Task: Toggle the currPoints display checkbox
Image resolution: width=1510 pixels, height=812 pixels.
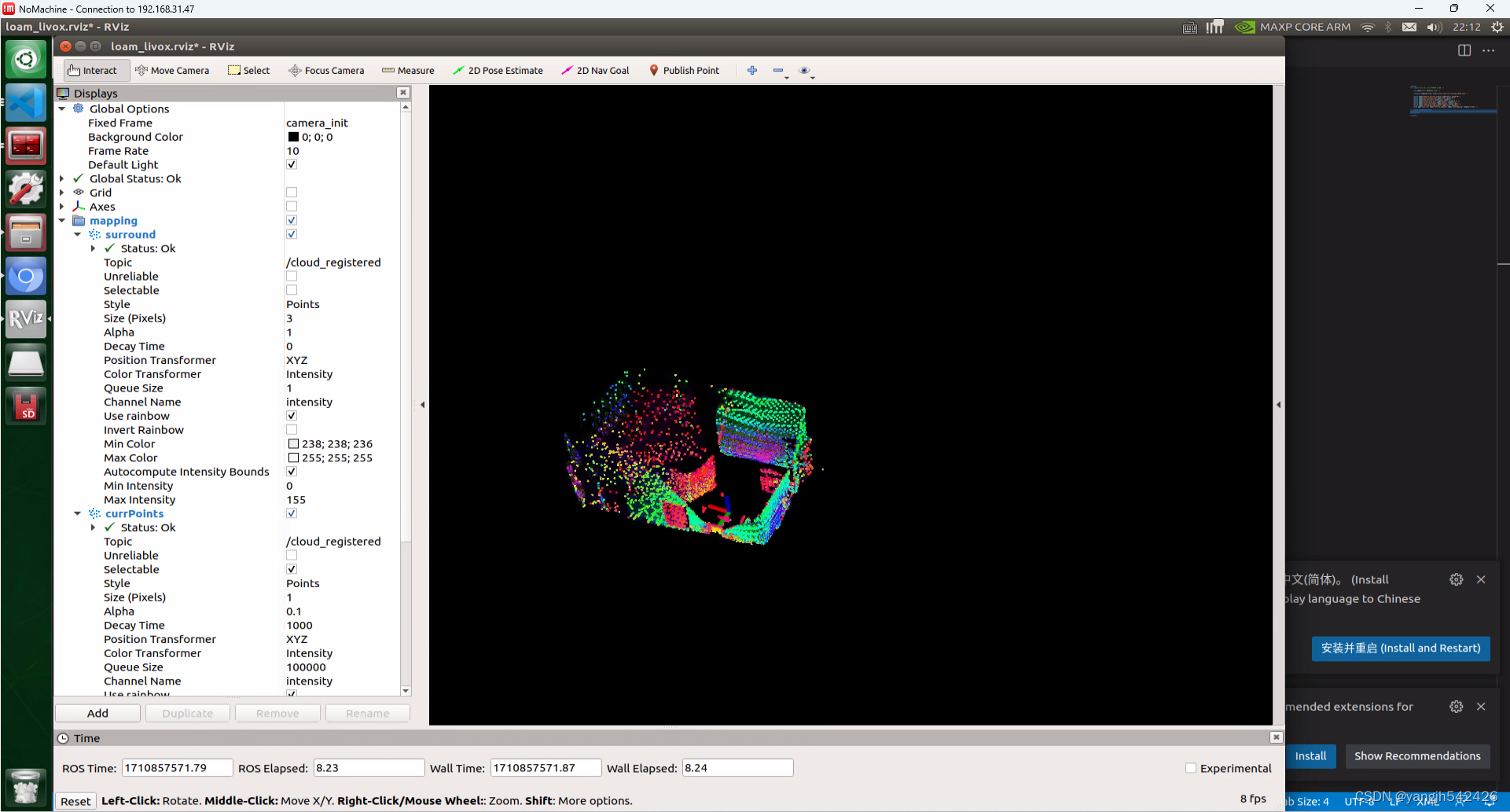Action: tap(292, 513)
